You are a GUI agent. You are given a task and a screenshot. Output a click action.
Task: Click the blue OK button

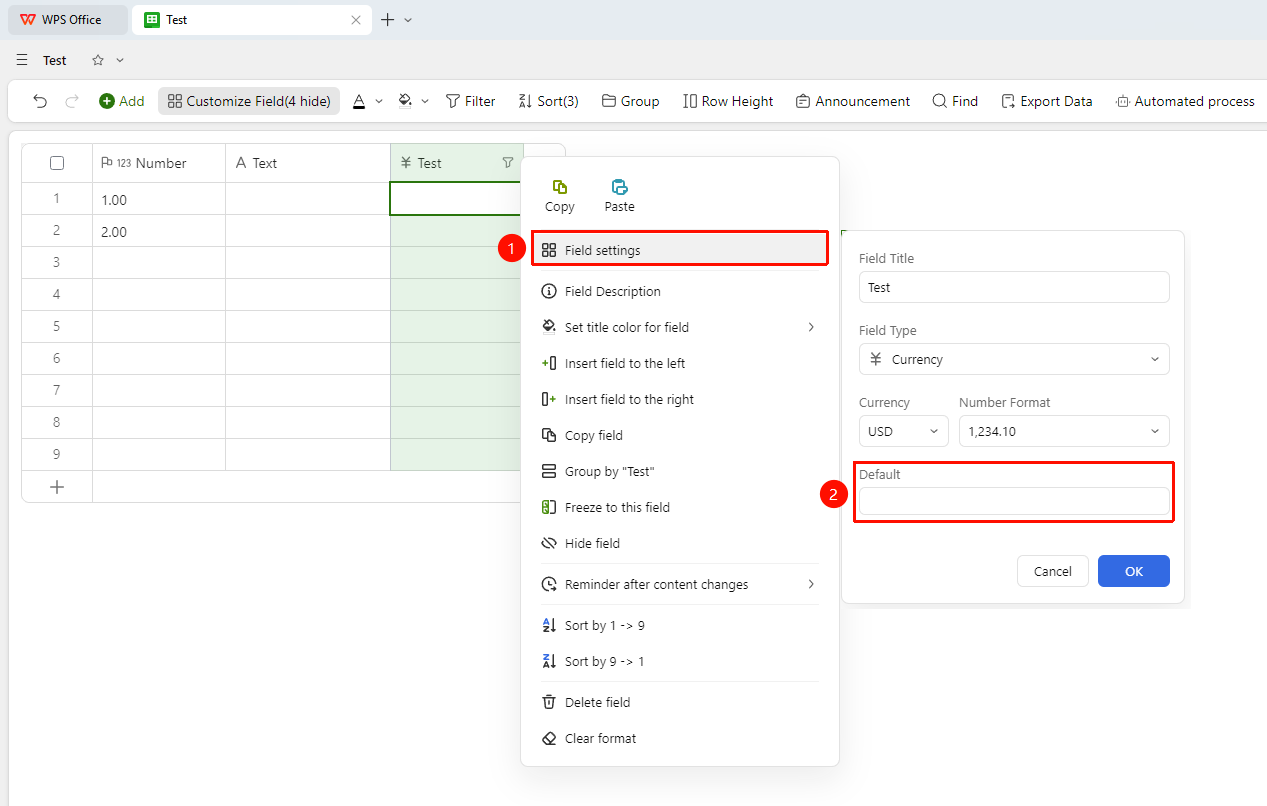[1134, 571]
